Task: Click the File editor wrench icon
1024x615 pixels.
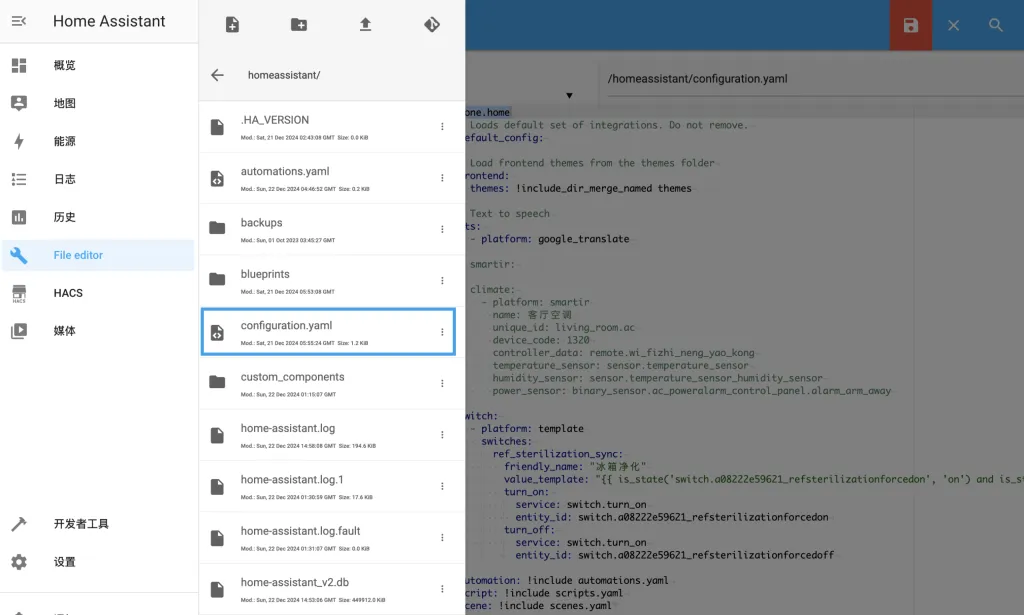Action: 19,255
